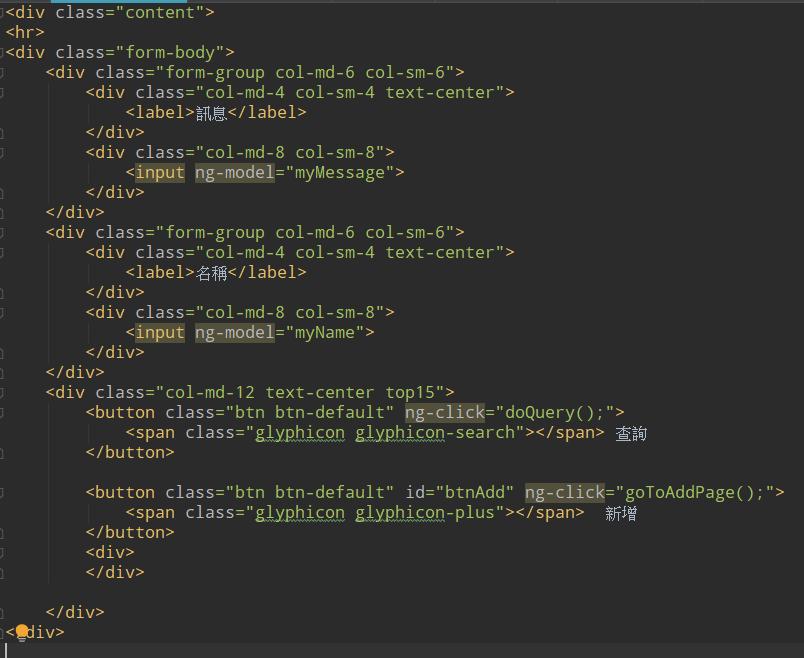
Task: Click ng-click attribute on the doQuery line
Action: tap(445, 412)
